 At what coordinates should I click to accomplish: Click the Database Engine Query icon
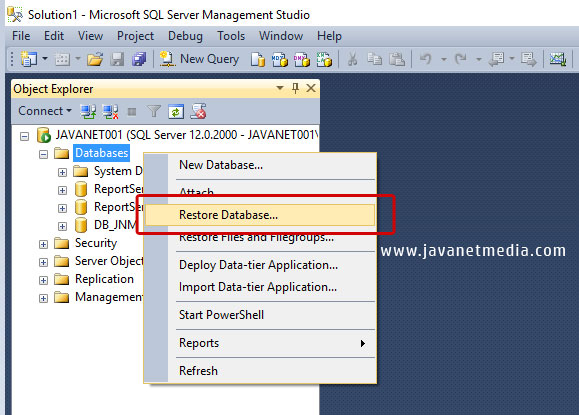tap(258, 59)
